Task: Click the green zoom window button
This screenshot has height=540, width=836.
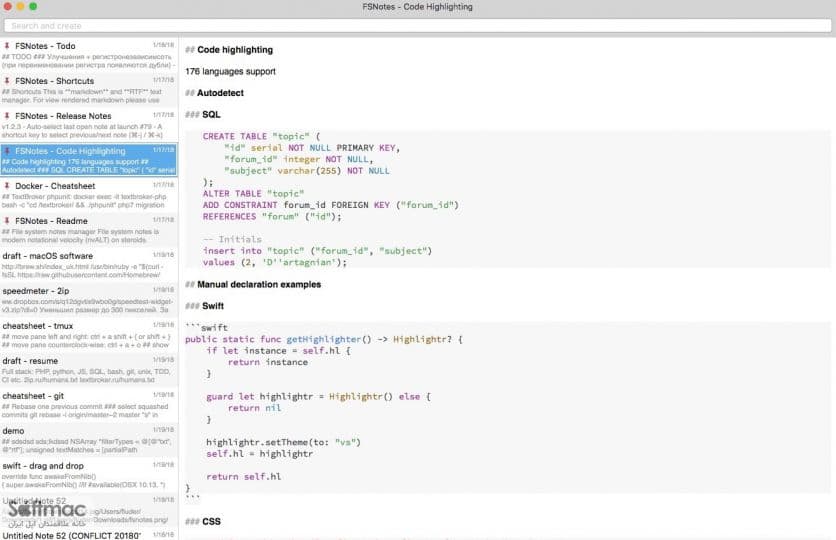Action: [33, 6]
